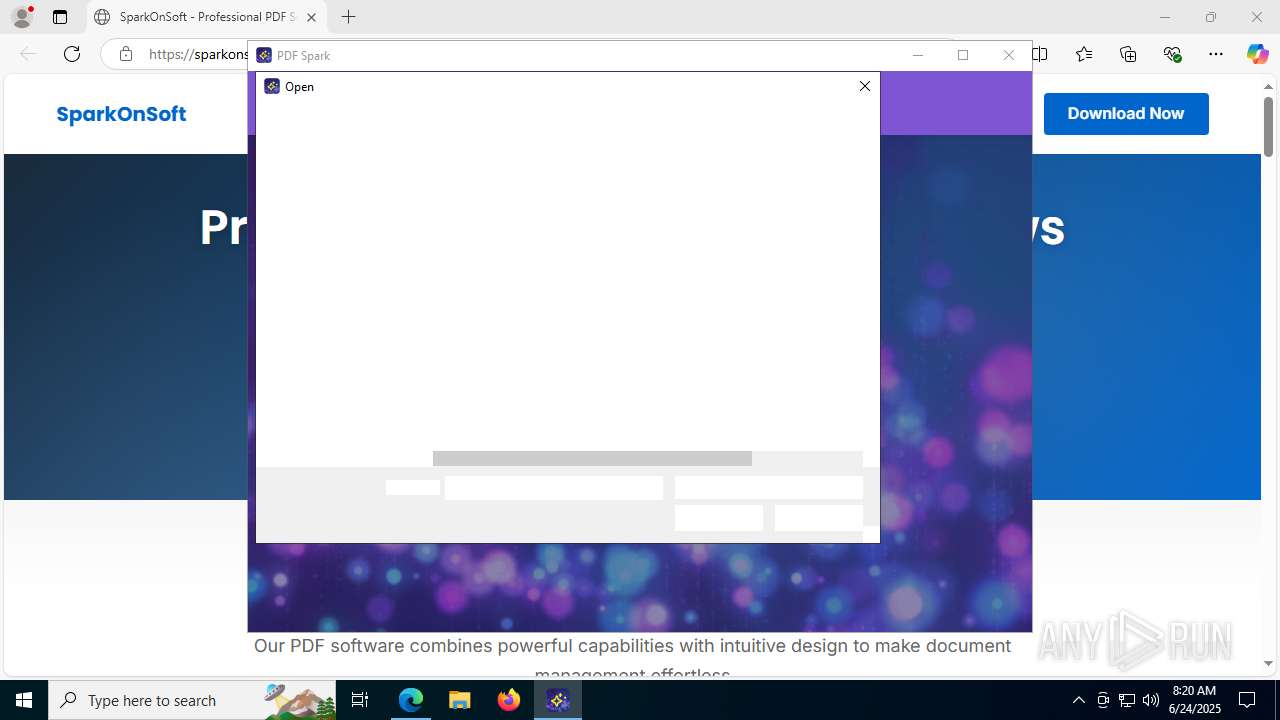Screen dimensions: 1280x720
Task: Click the Open dialog title icon
Action: (x=272, y=87)
